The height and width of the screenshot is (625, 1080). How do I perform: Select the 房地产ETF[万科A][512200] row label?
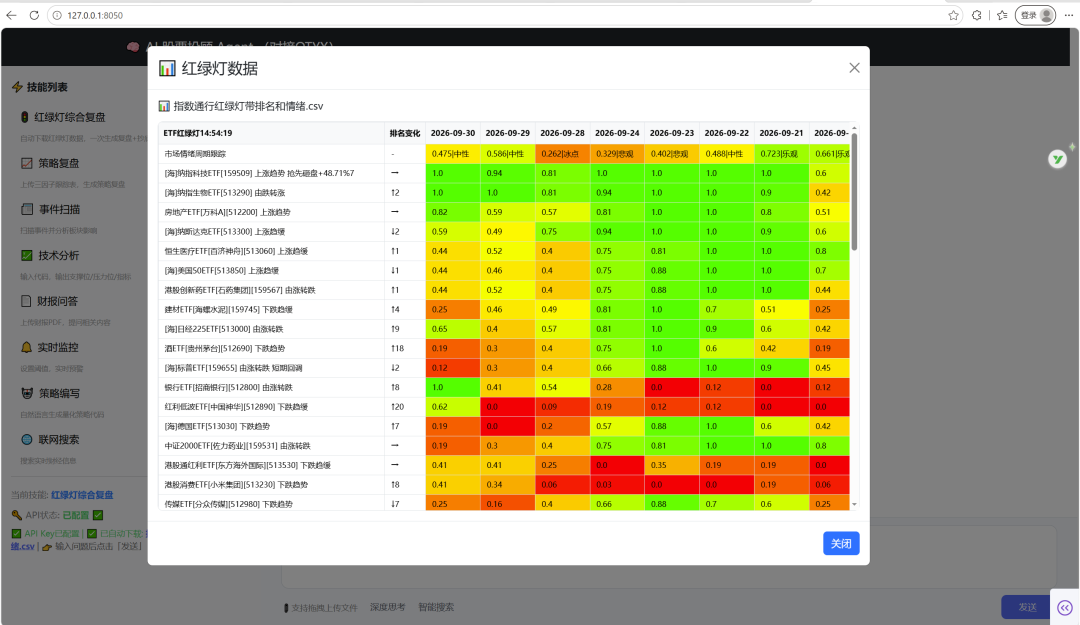click(227, 212)
